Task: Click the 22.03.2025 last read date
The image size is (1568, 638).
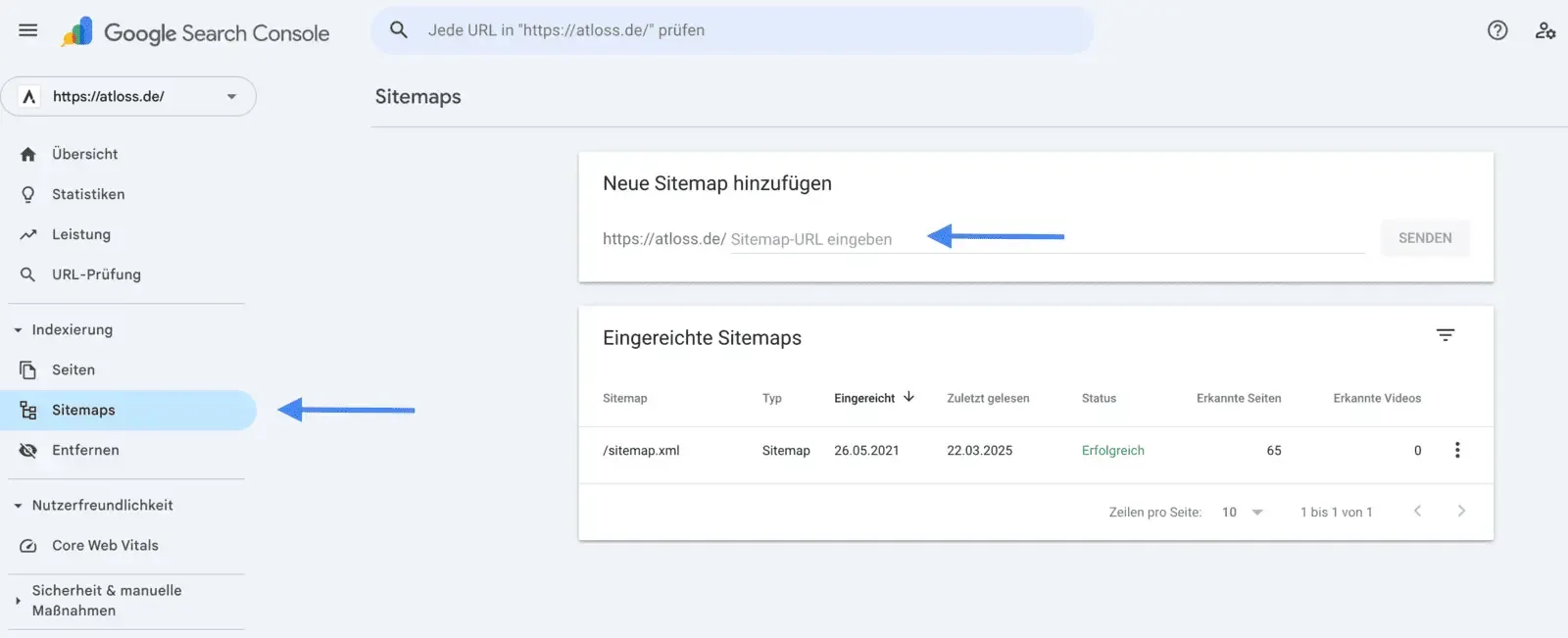Action: (979, 451)
